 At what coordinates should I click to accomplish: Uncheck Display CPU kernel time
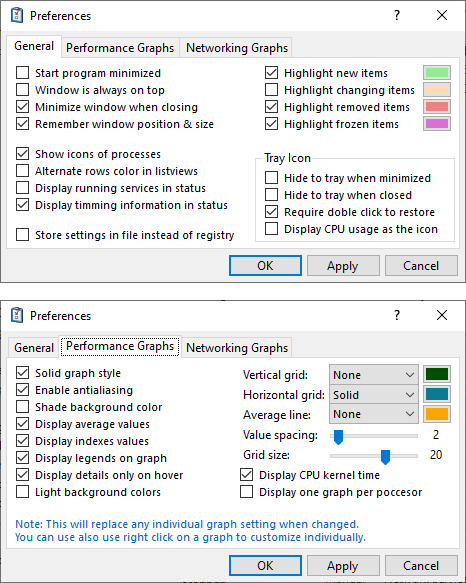246,475
